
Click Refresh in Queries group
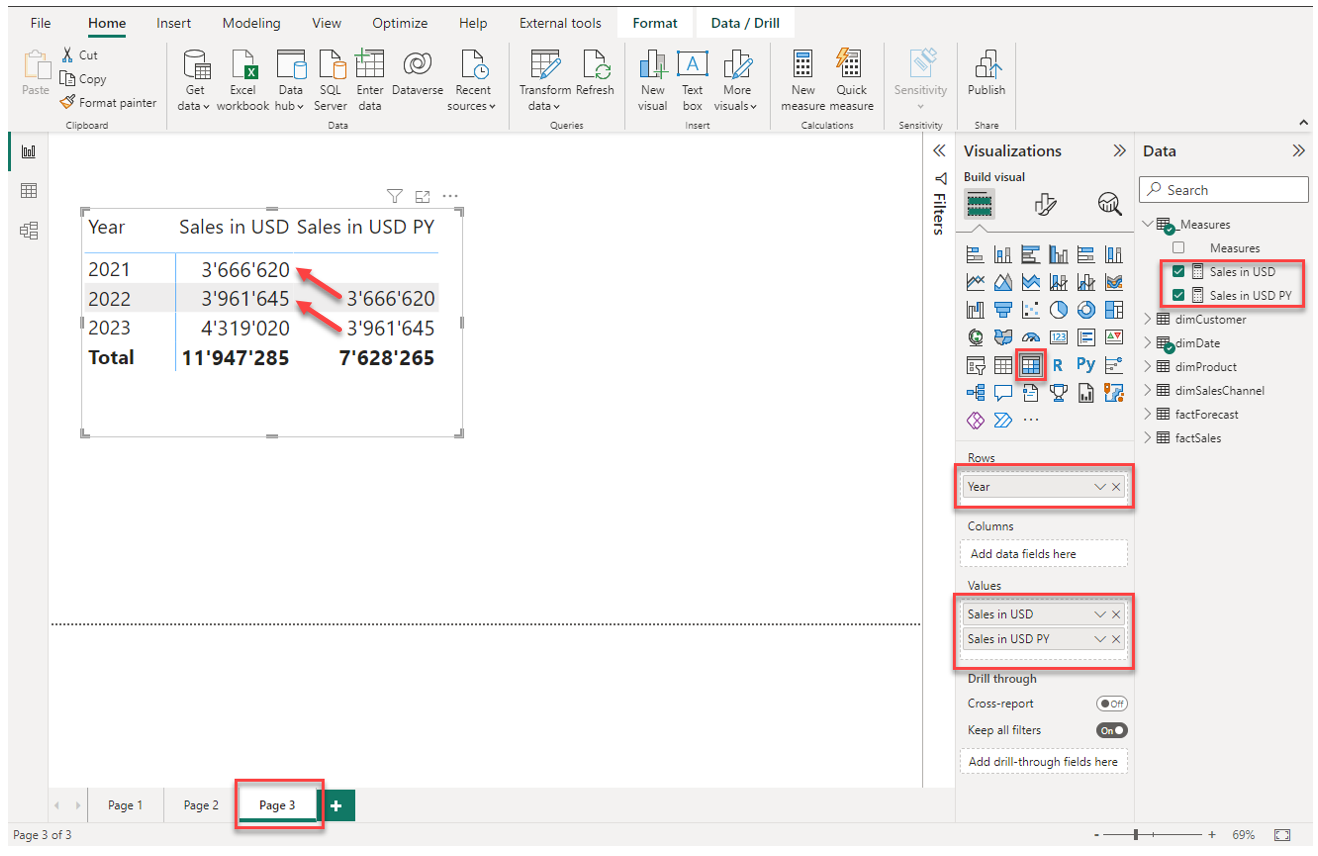[595, 74]
